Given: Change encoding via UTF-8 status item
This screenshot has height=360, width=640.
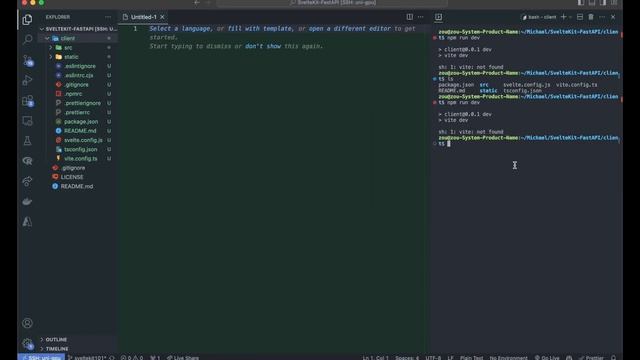Looking at the screenshot, I should pos(433,358).
